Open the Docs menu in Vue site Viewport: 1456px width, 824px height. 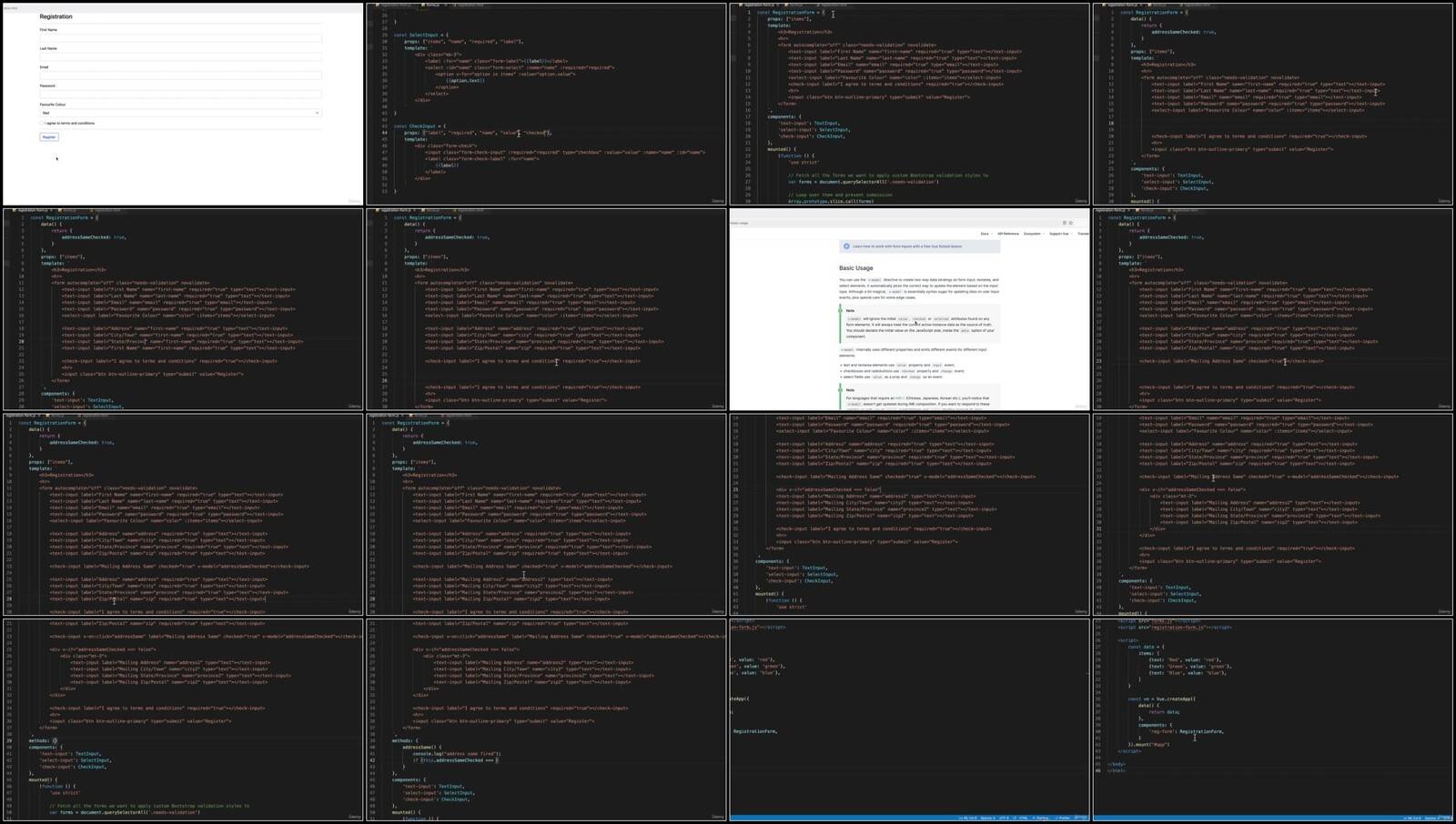(985, 234)
